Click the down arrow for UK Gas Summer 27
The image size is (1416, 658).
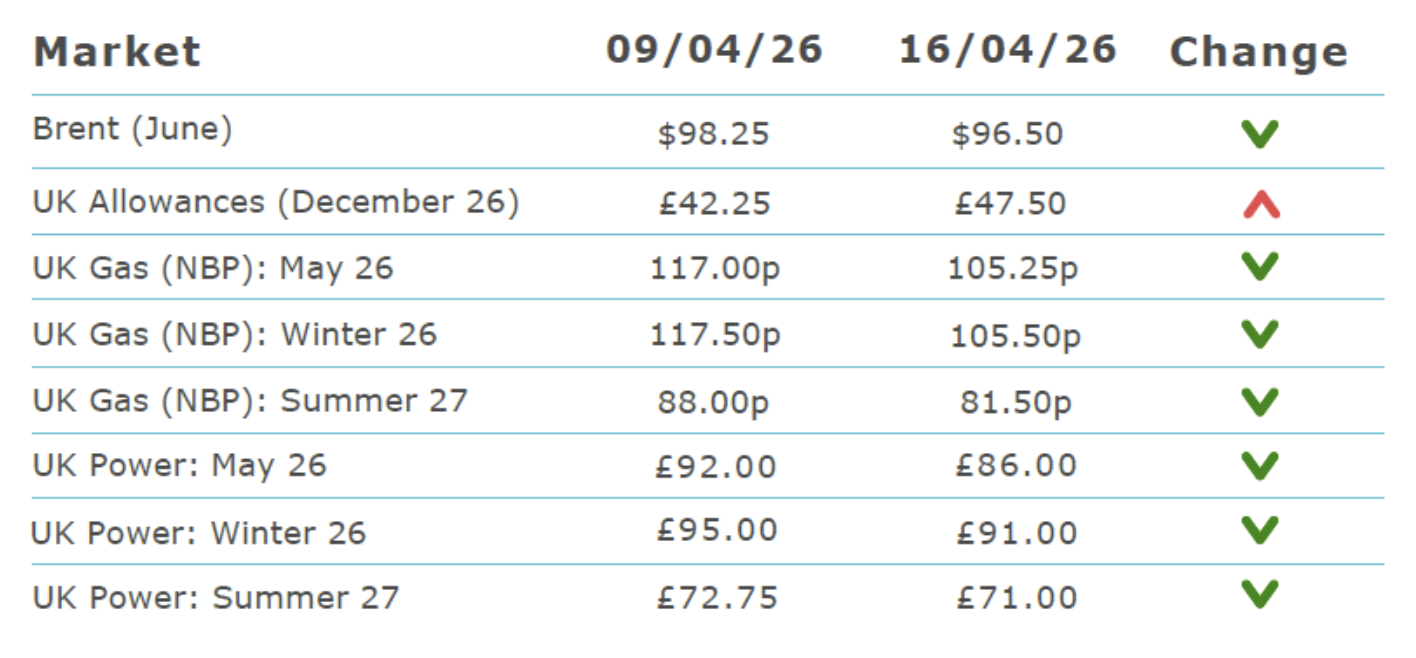coord(1260,401)
